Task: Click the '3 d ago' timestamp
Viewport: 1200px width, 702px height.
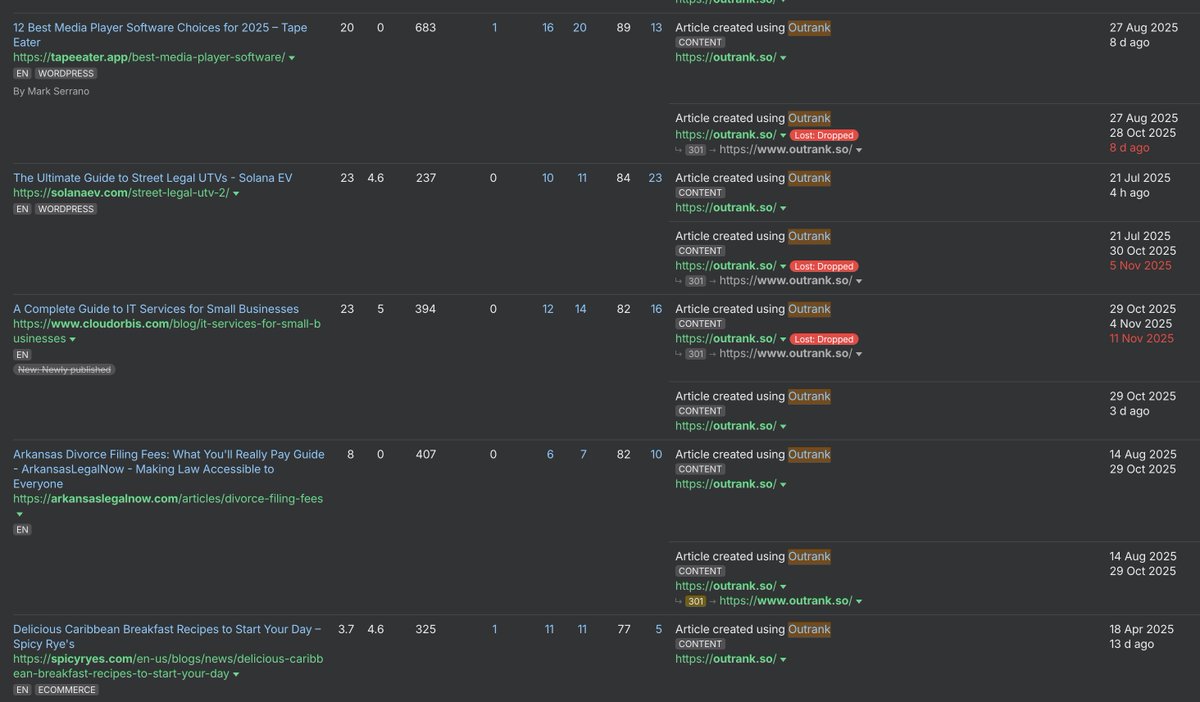Action: 1129,411
